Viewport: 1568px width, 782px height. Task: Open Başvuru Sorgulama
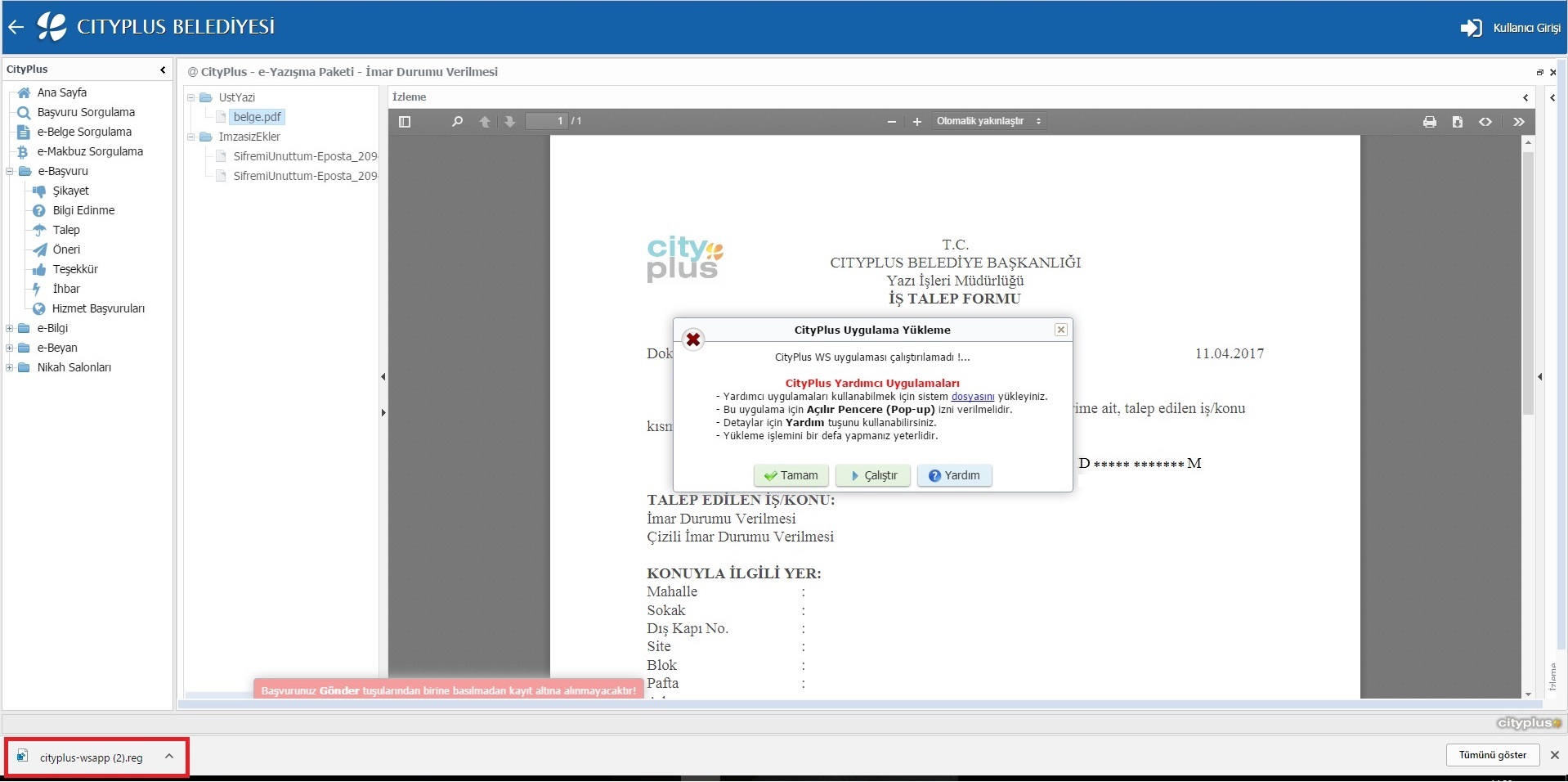[x=86, y=112]
